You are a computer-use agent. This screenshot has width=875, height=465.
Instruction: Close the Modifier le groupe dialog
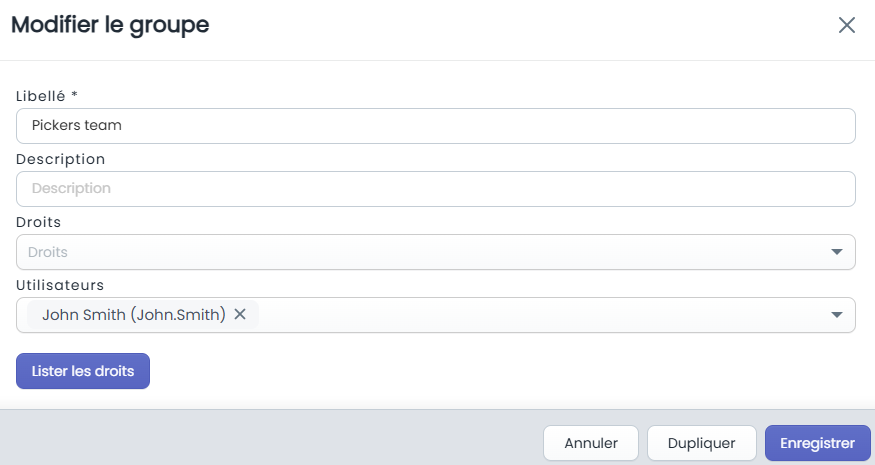point(847,25)
